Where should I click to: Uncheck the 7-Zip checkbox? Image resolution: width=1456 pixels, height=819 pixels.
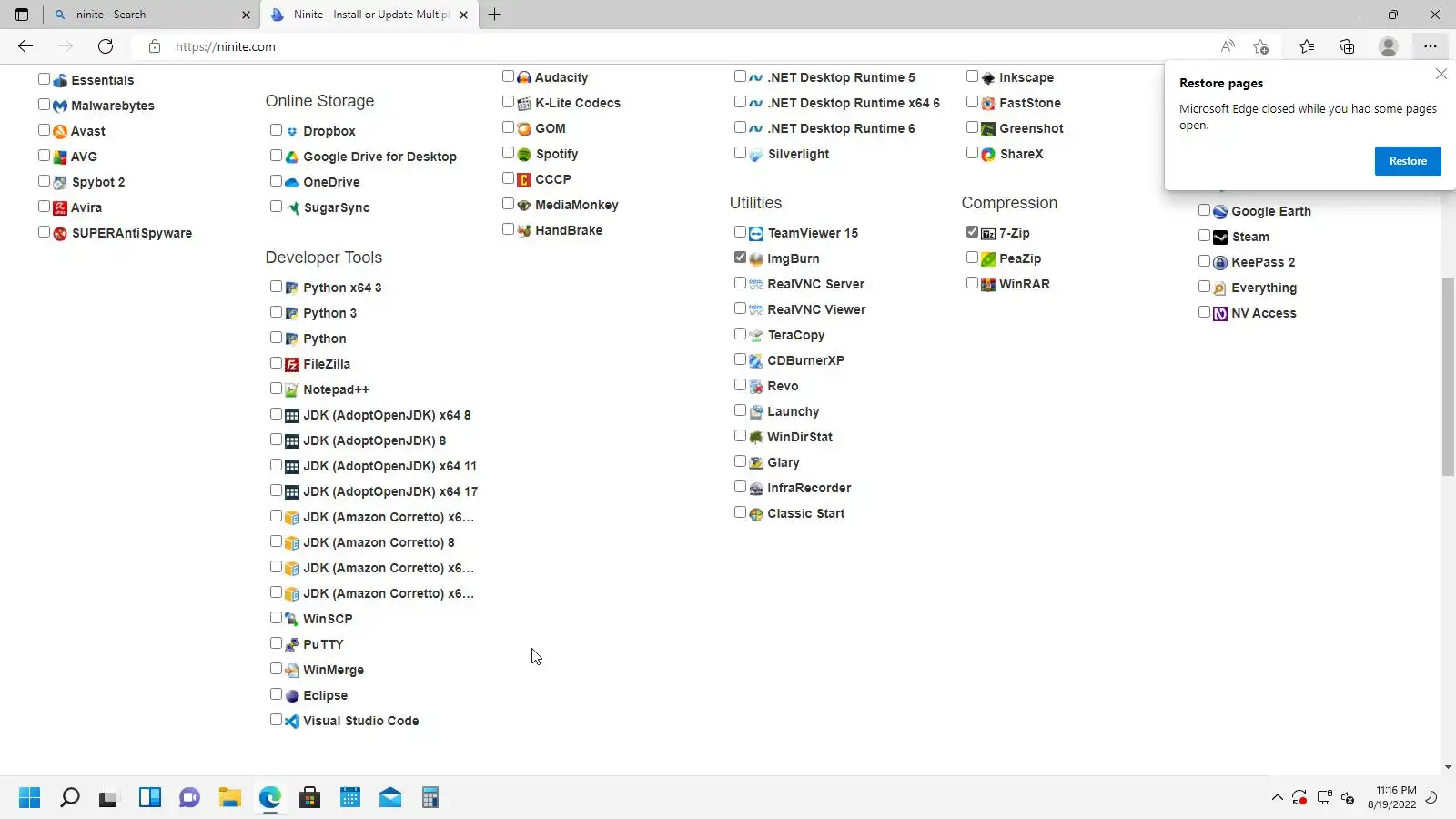coord(972,232)
